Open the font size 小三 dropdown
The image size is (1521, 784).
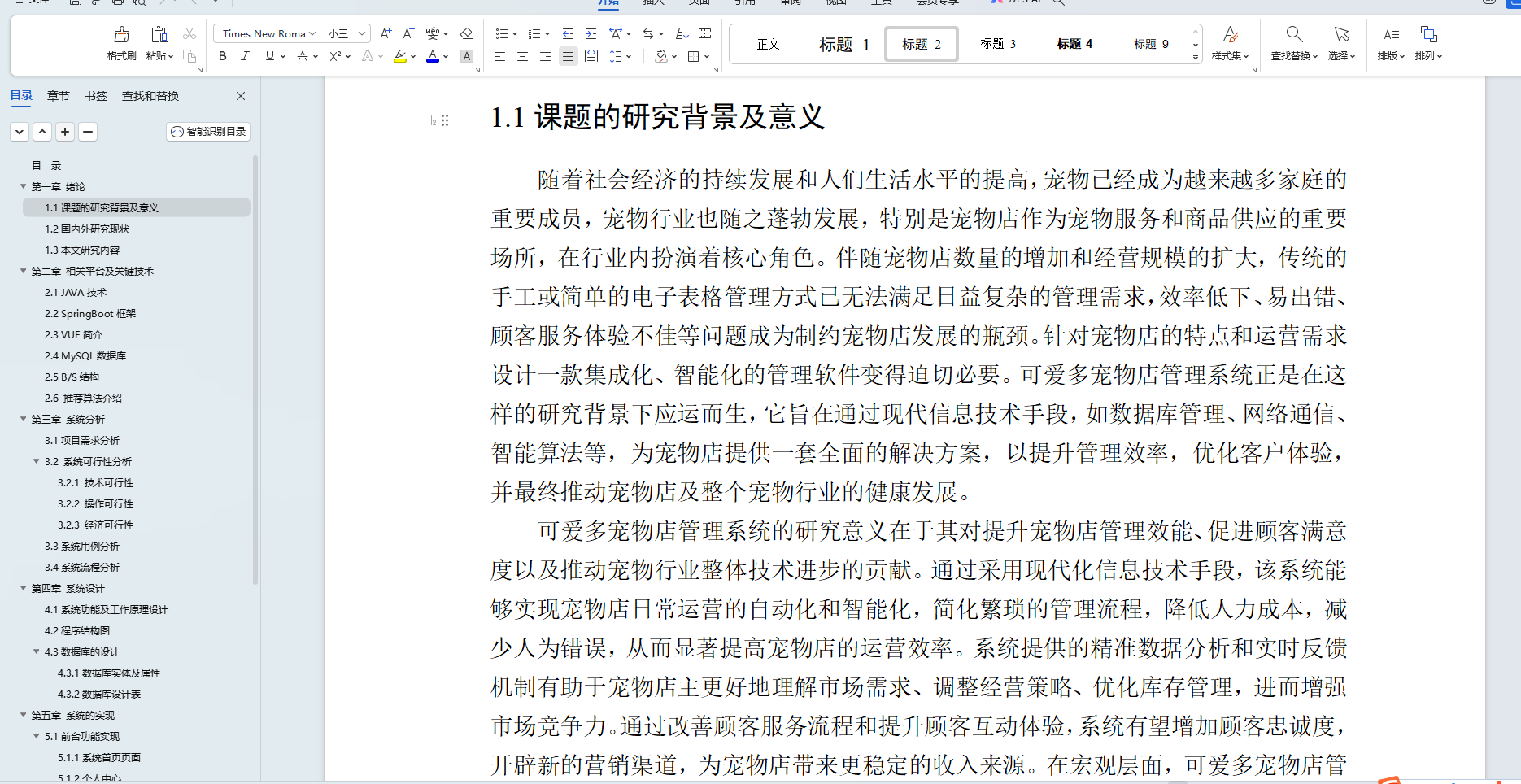point(362,33)
